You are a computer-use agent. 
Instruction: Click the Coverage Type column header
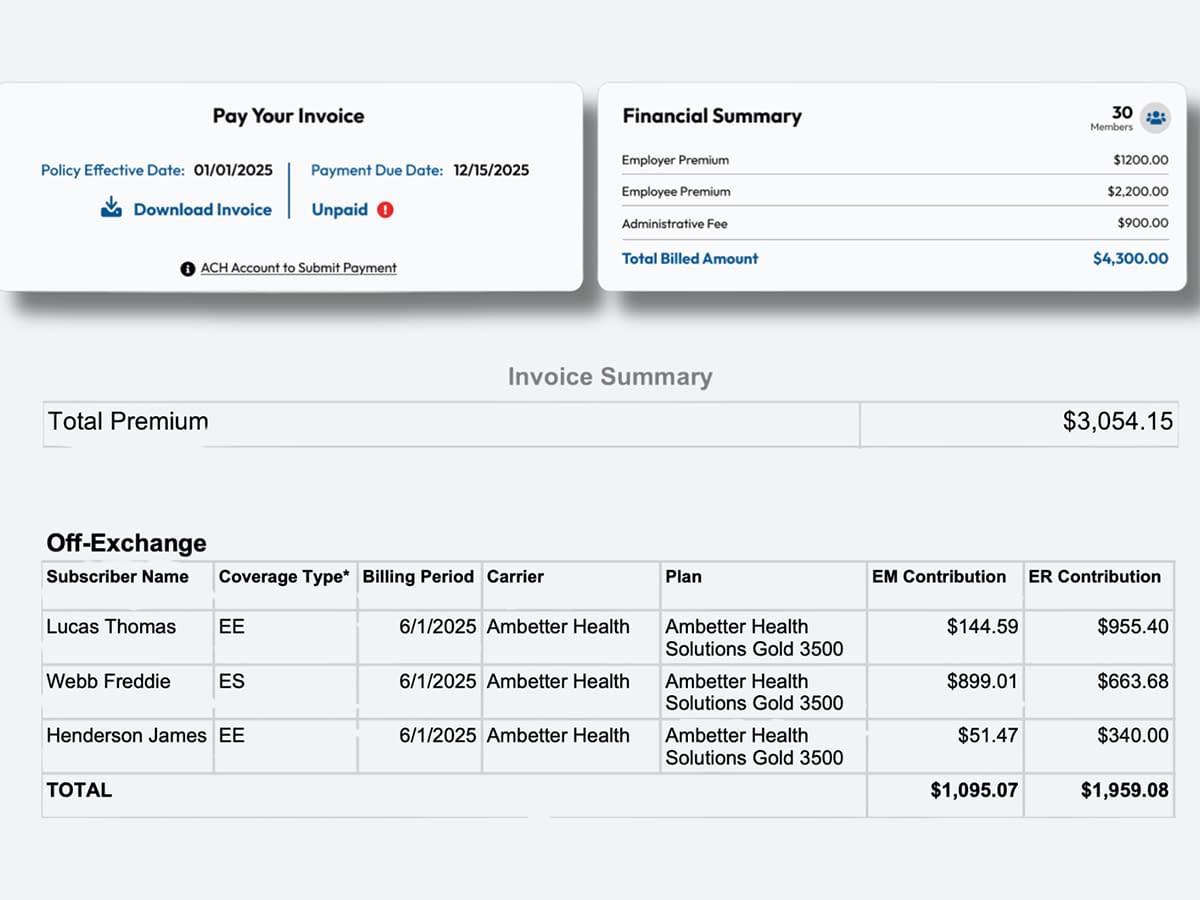coord(284,577)
